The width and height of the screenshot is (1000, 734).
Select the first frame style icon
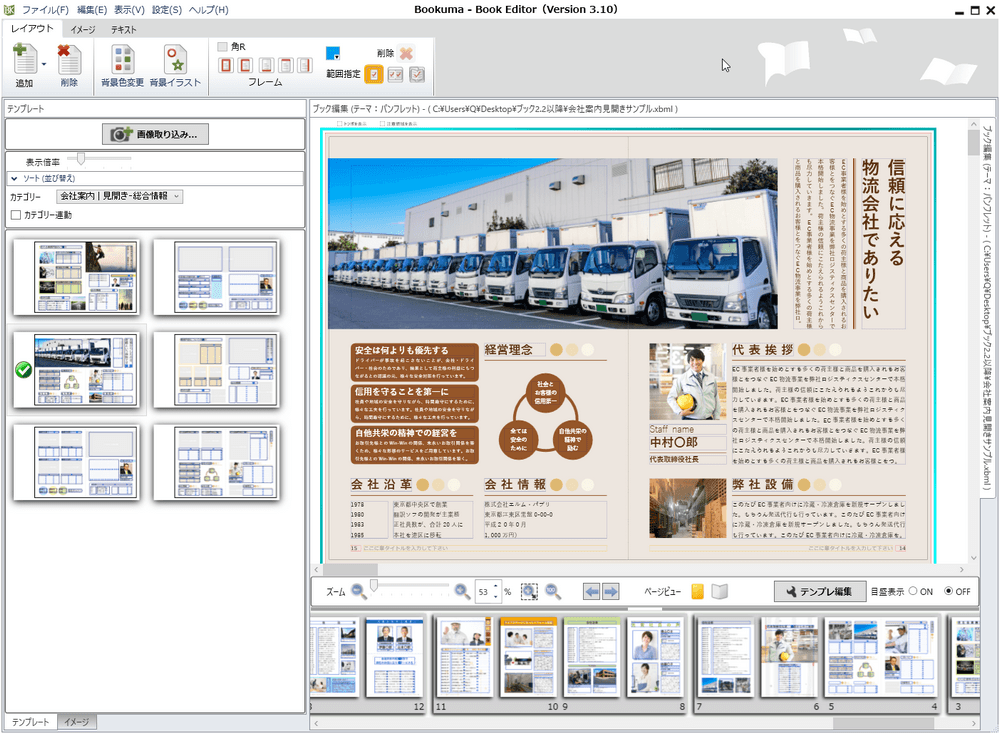pyautogui.click(x=226, y=66)
